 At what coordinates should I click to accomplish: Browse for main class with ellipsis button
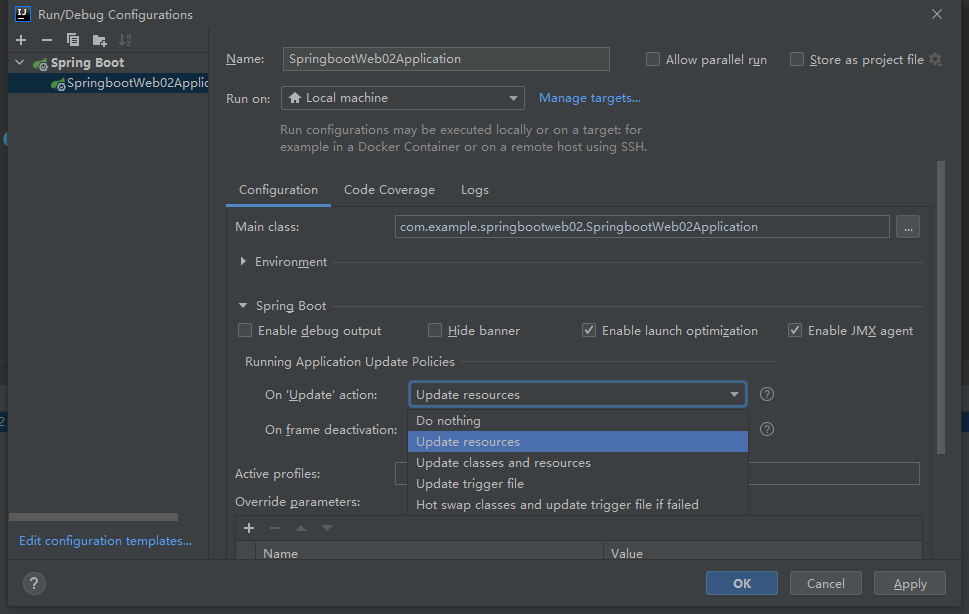point(907,227)
